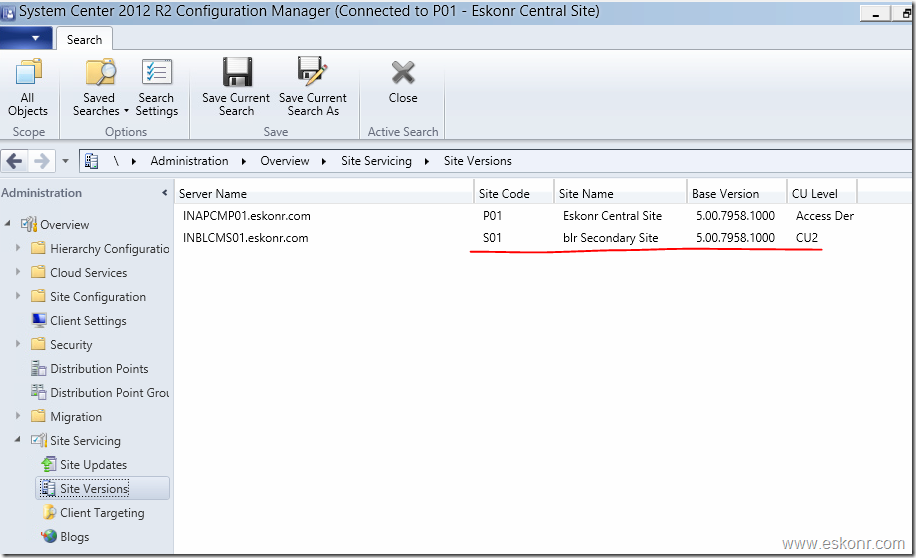Go back with the left arrow
The width and height of the screenshot is (916, 558).
pos(15,161)
